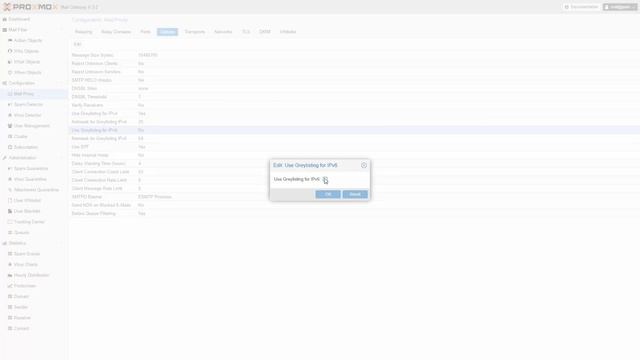Select the Netmask for Greylisting IPv4 row
The image size is (640, 360).
click(x=354, y=122)
